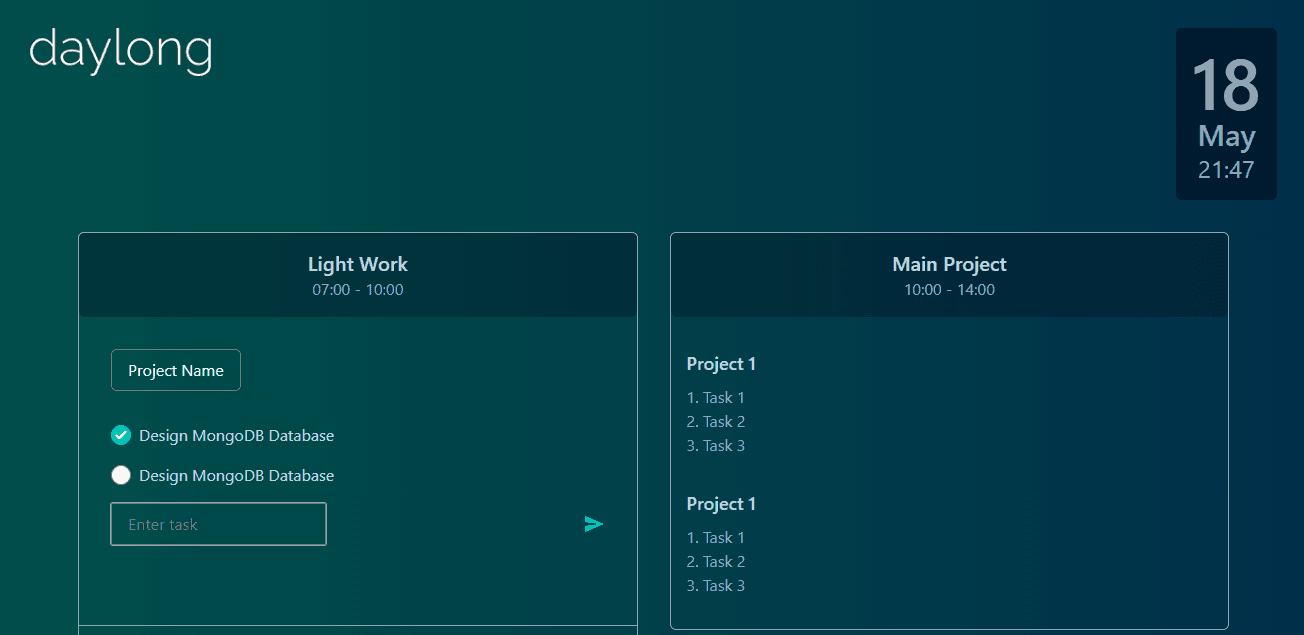1304x635 pixels.
Task: Click Task 2 under the second Project 1
Action: tap(716, 562)
